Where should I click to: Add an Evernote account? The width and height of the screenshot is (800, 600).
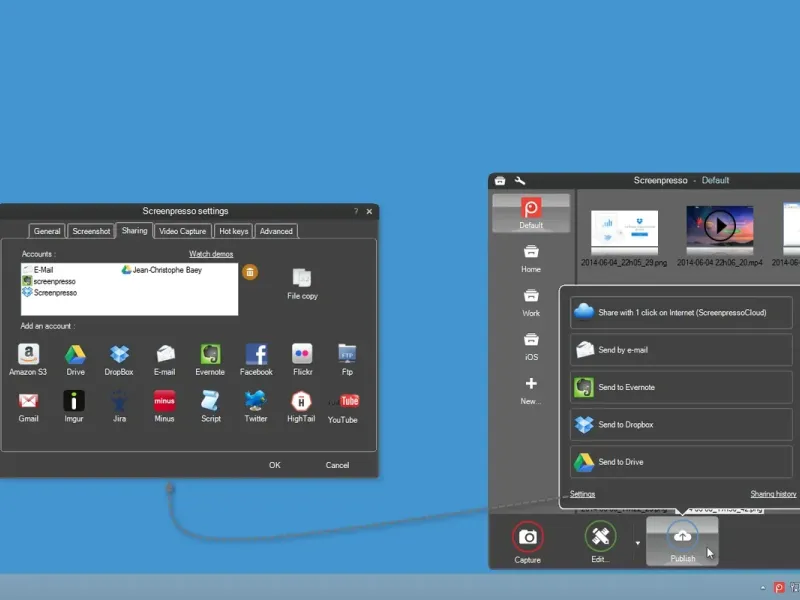(210, 359)
